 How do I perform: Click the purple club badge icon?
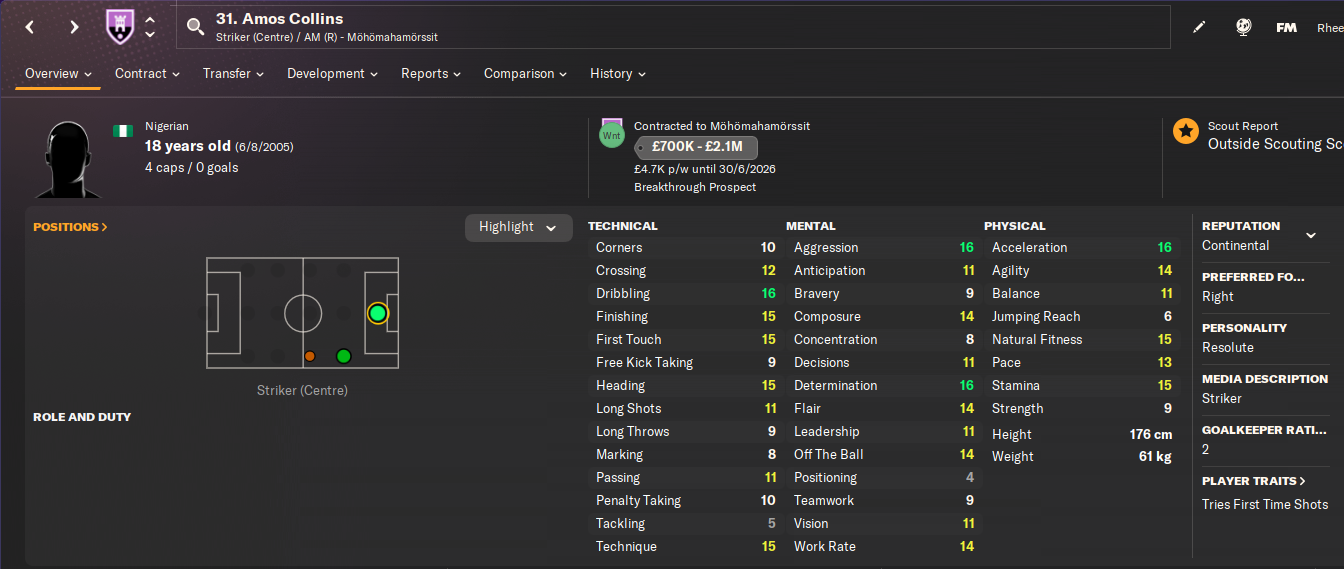point(120,27)
